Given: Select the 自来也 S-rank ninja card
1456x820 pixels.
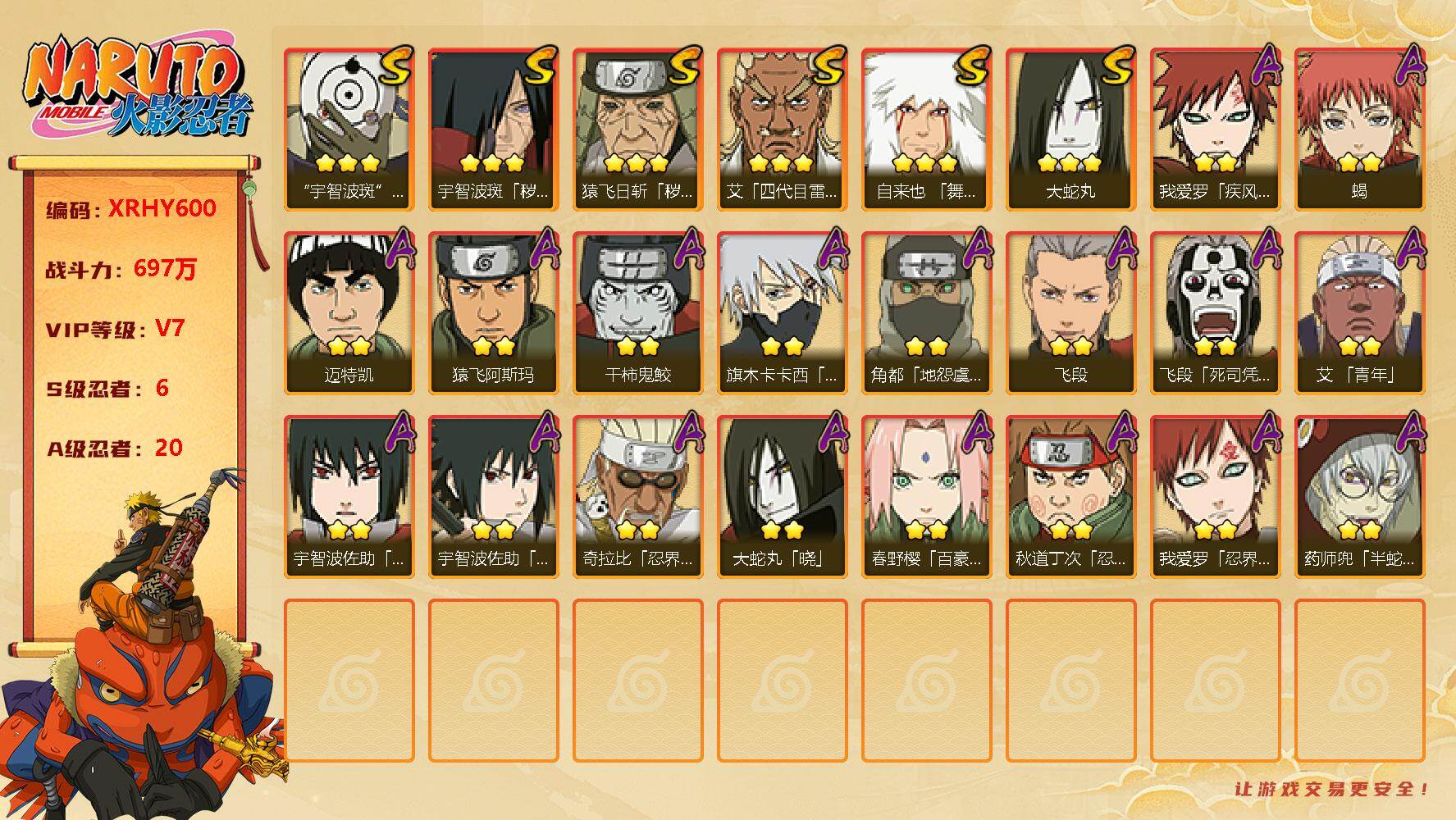Looking at the screenshot, I should 926,130.
